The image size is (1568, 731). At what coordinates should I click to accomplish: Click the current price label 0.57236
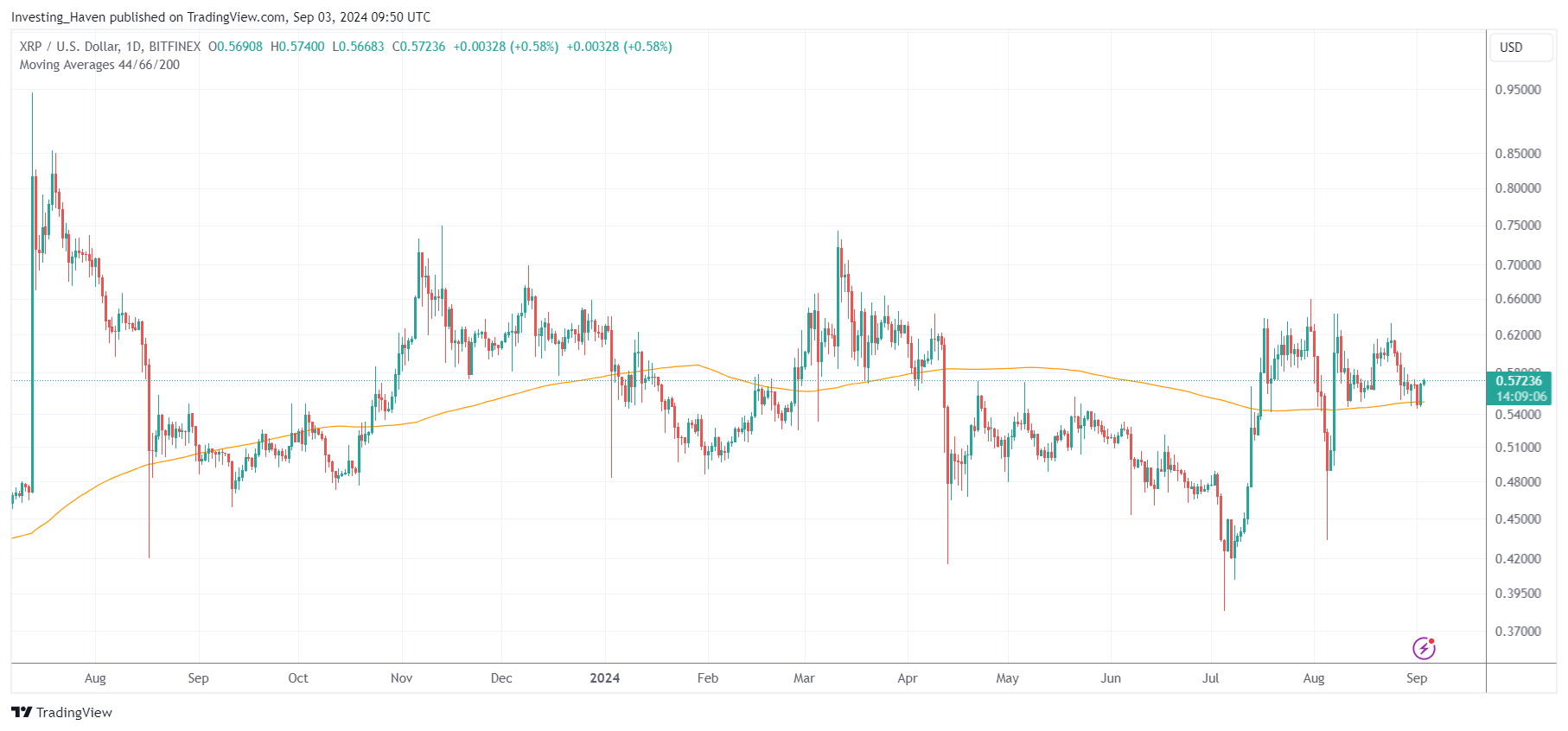pos(1519,381)
